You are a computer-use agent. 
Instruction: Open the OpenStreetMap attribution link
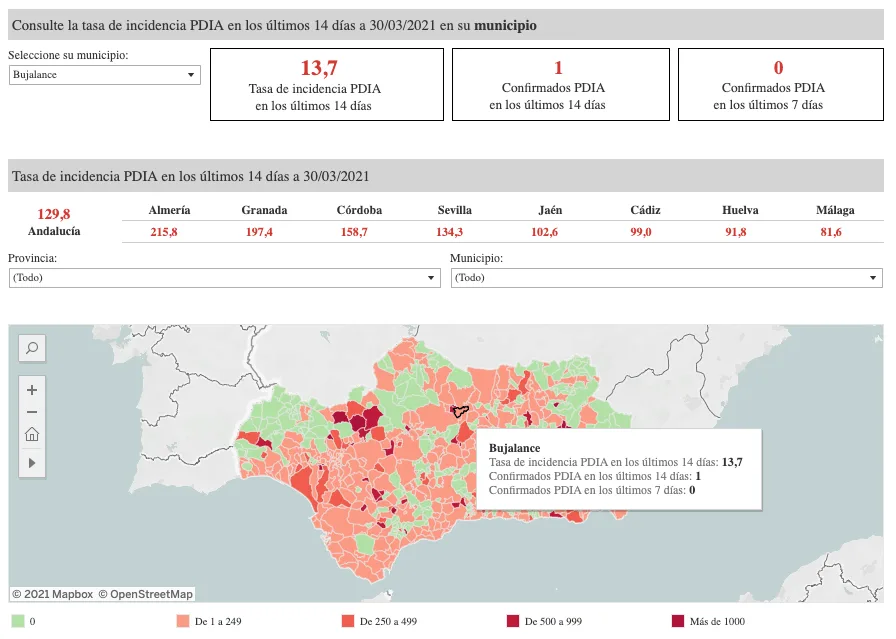[x=146, y=594]
